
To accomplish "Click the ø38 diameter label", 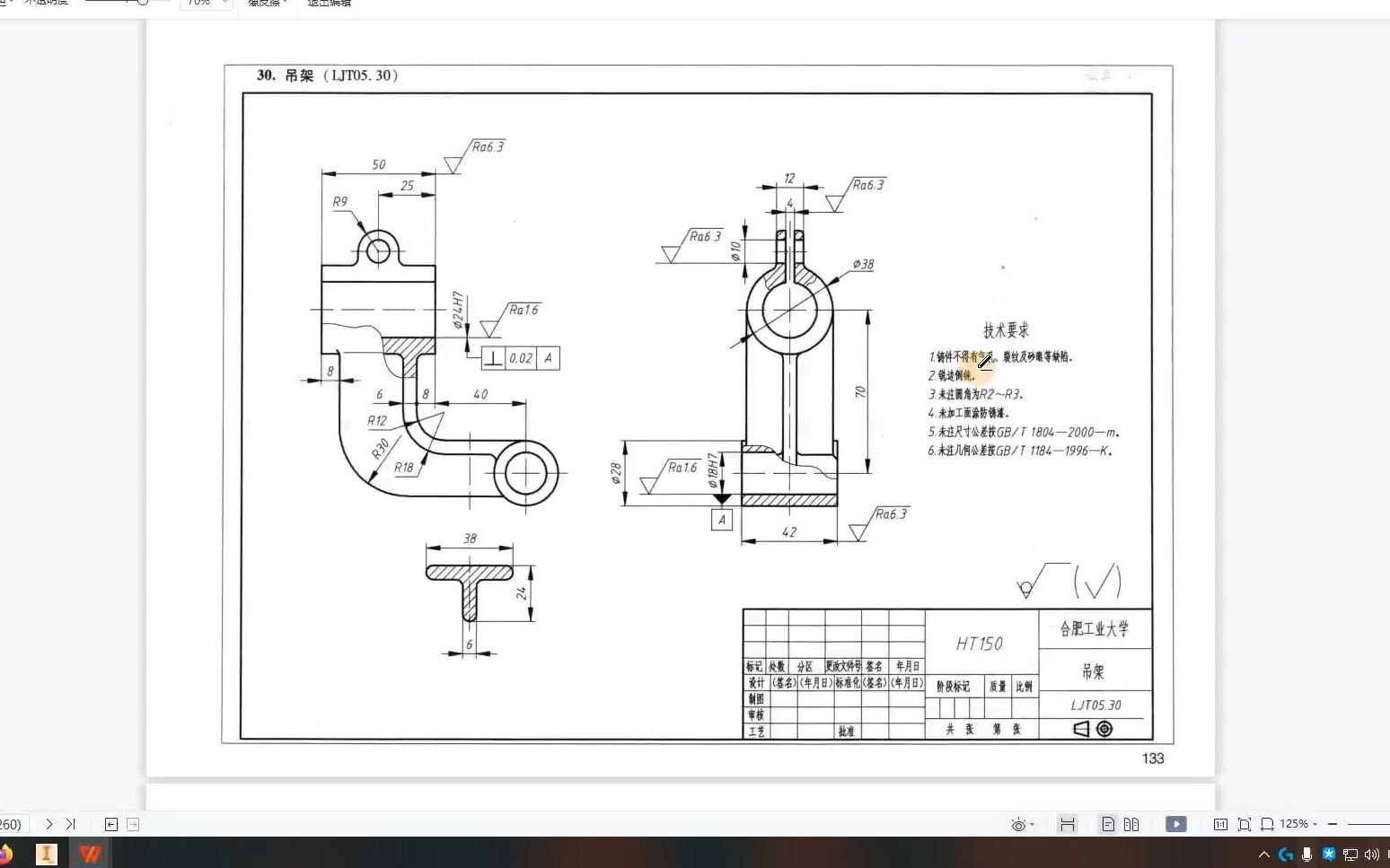I will click(863, 264).
